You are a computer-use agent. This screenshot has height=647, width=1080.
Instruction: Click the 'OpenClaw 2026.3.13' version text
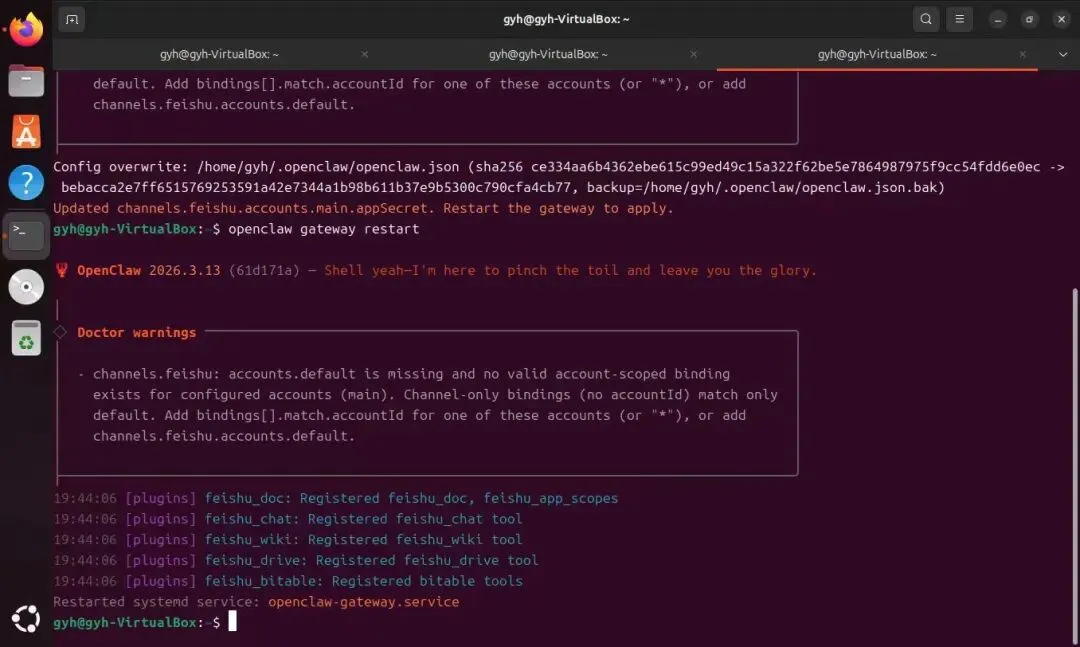coord(149,270)
